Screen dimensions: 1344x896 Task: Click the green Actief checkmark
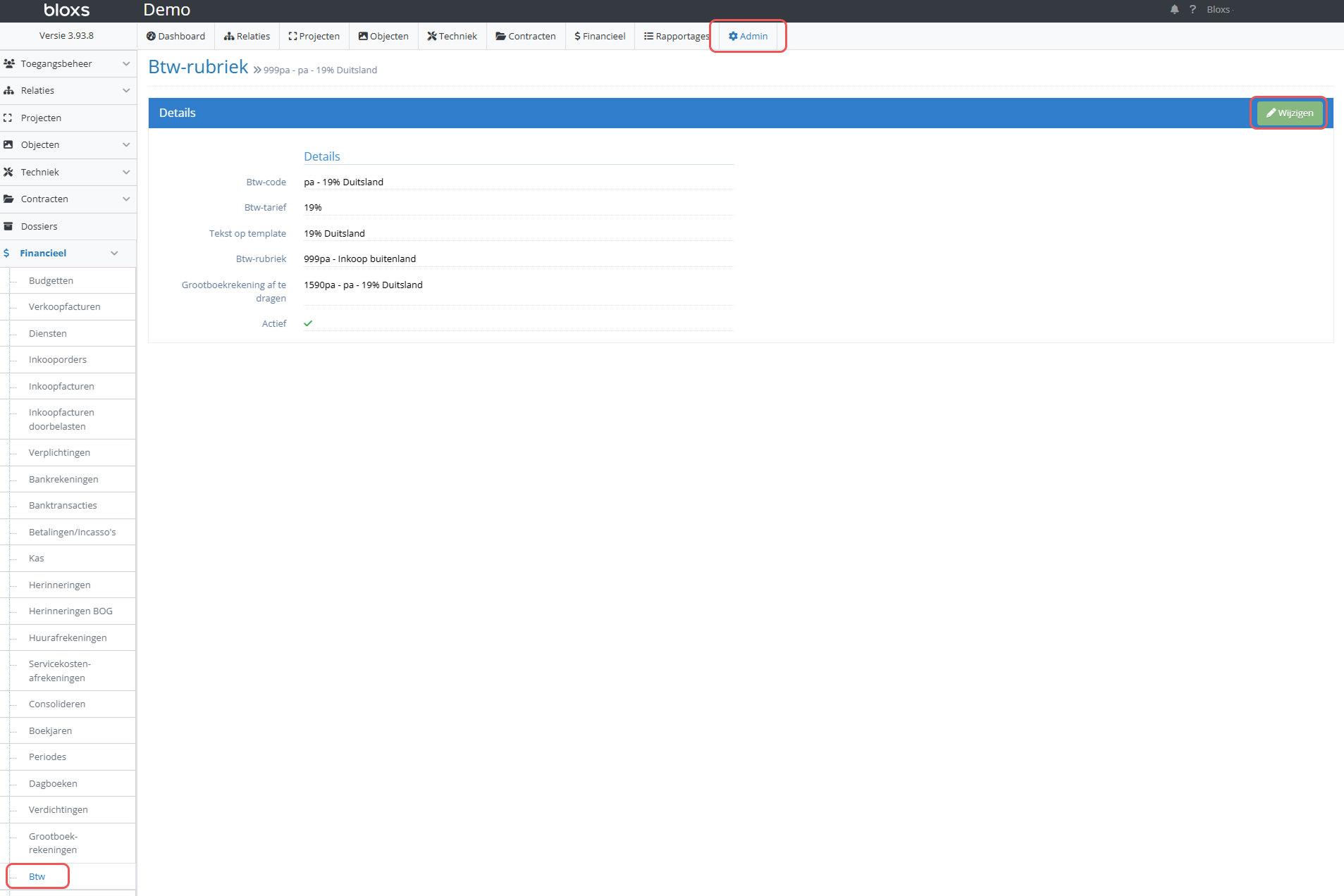click(308, 323)
